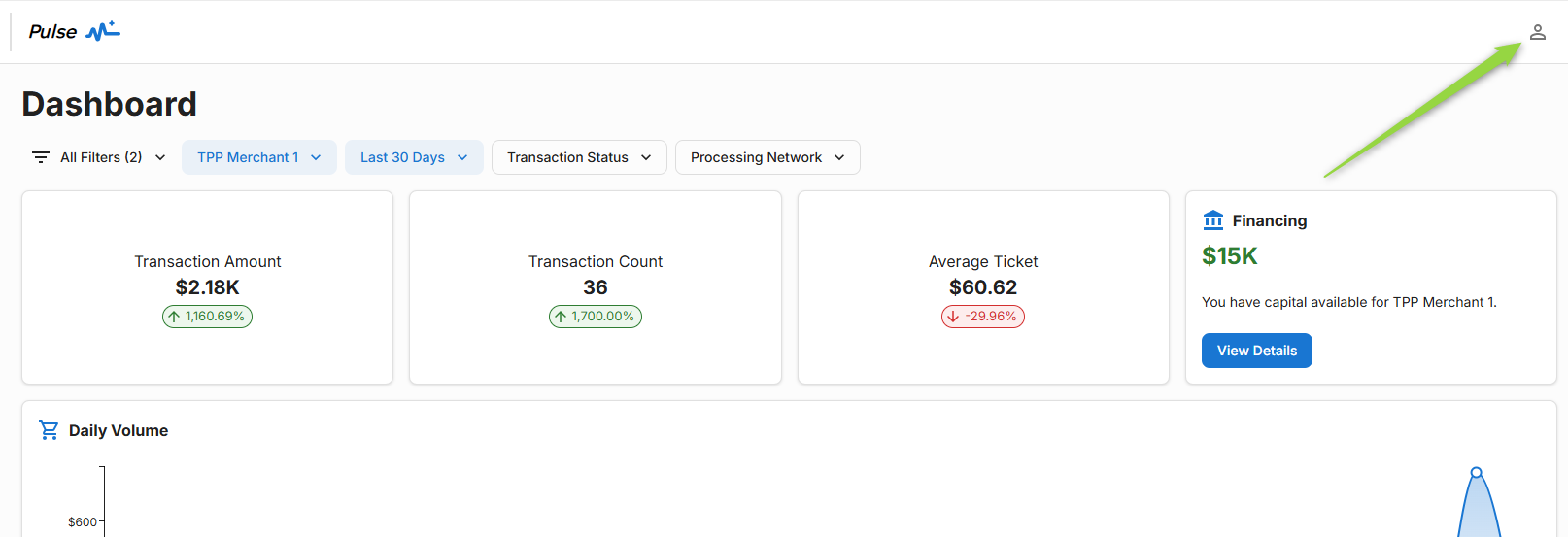Change the Last 30 Days range
This screenshot has height=537, width=1568.
[414, 157]
